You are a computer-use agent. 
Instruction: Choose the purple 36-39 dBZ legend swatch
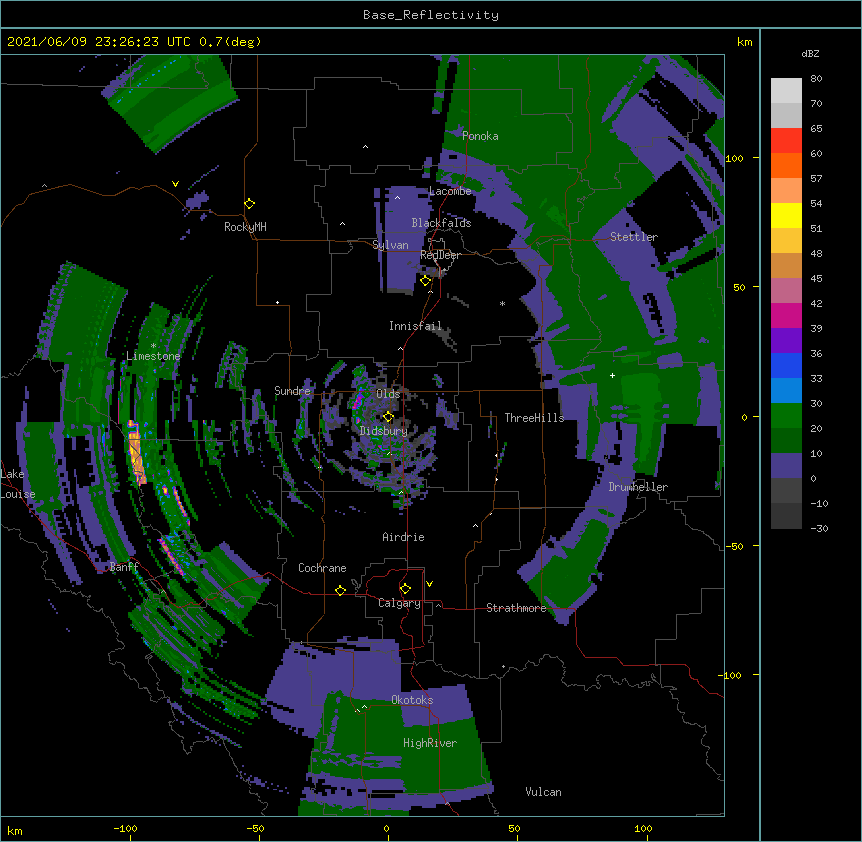786,341
